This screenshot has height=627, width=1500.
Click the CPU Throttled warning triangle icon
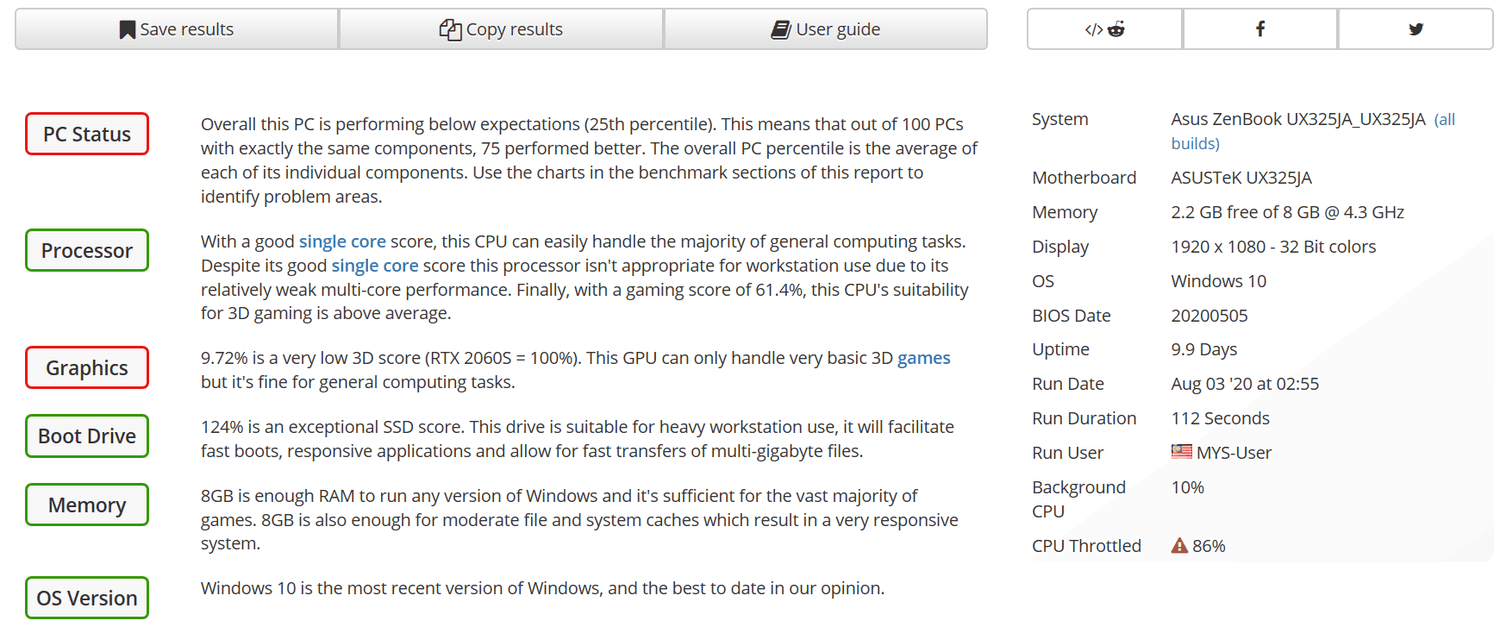(x=1180, y=546)
